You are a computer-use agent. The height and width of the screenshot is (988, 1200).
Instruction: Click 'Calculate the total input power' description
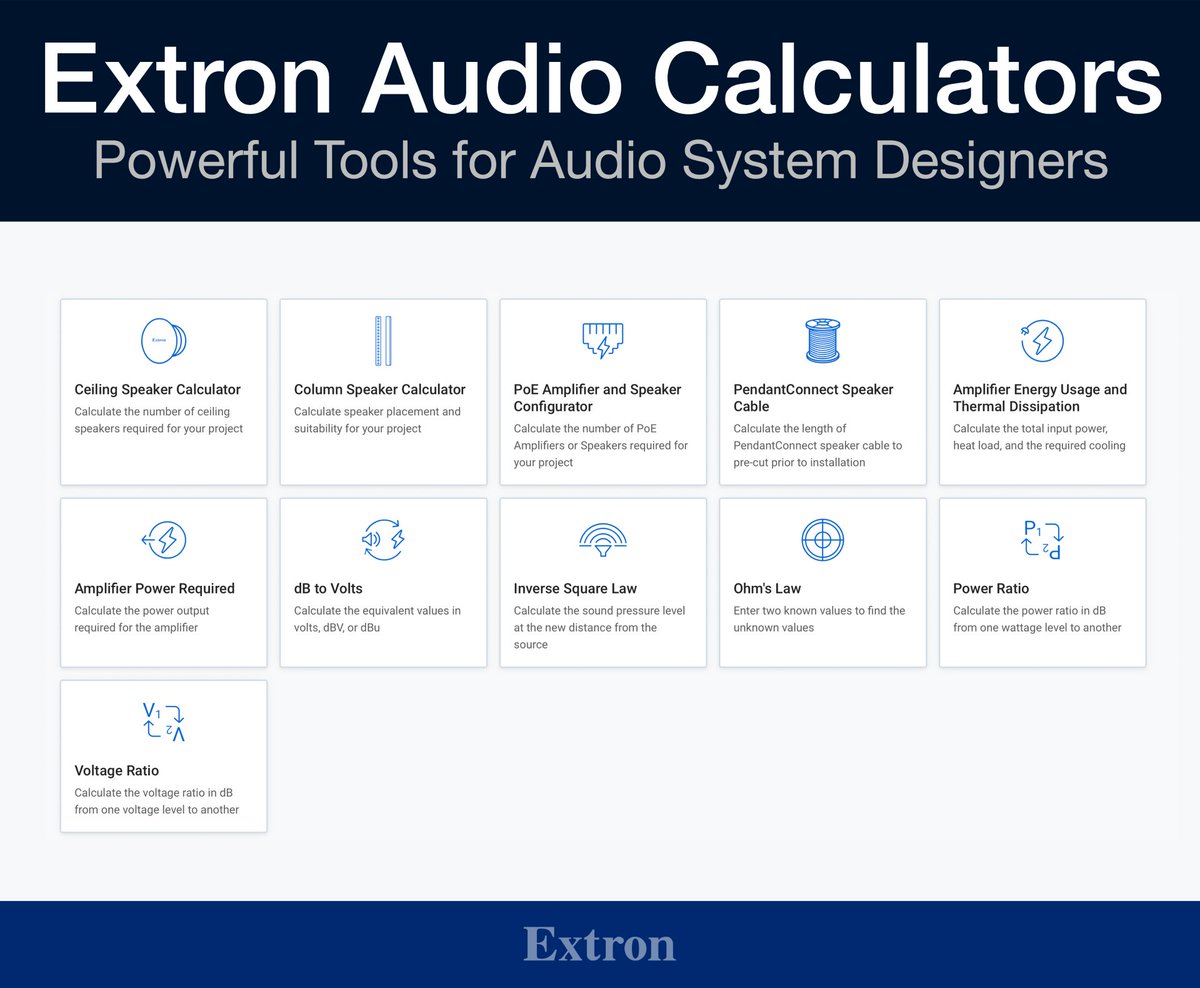(1040, 437)
